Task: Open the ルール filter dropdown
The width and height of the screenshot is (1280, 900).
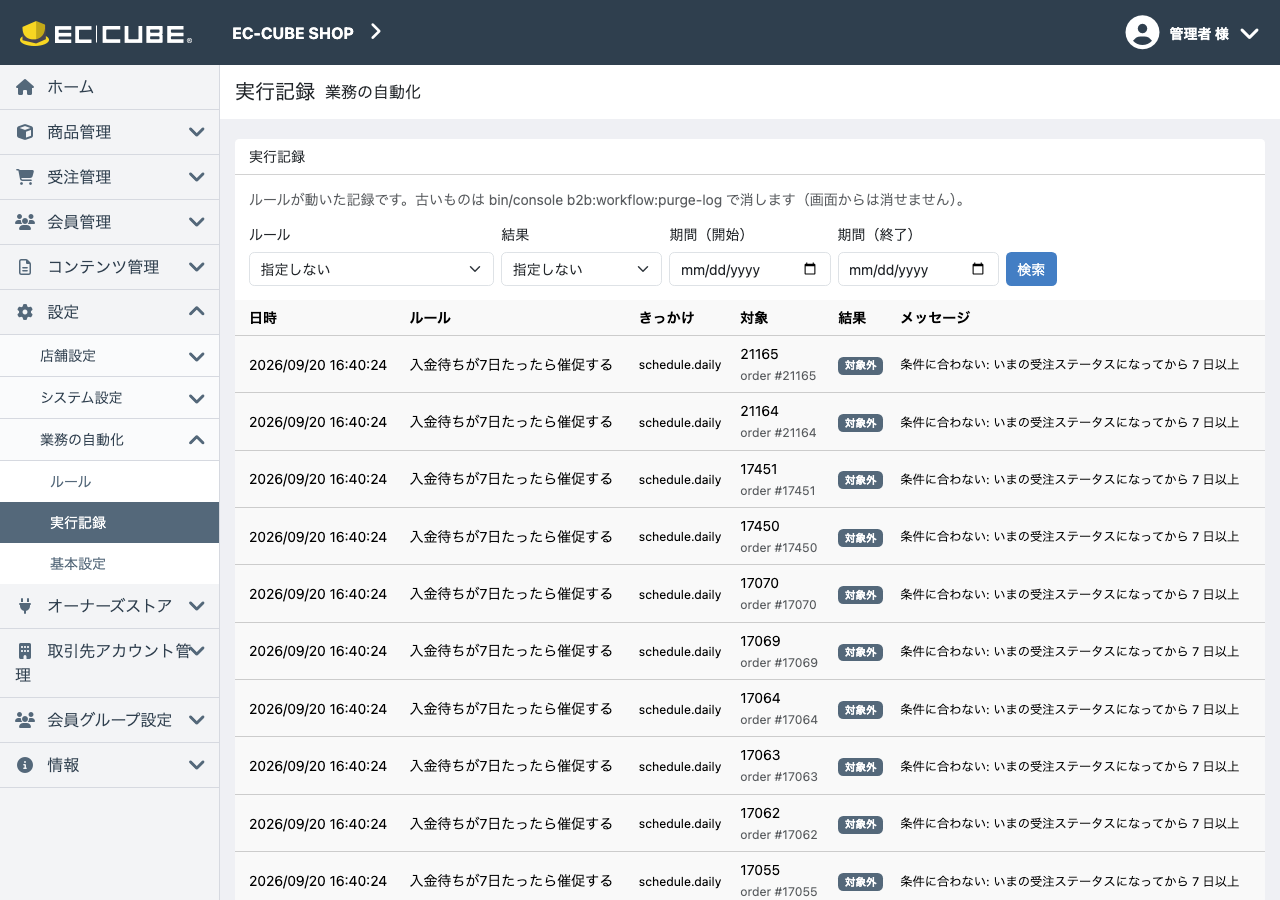Action: 371,269
